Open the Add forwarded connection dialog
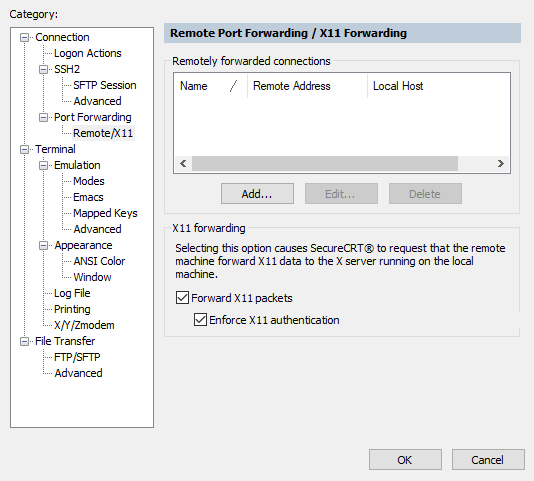The image size is (534, 481). 257,193
